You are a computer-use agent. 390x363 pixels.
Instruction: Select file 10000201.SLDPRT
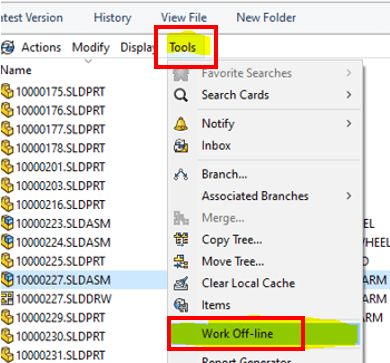(60, 167)
